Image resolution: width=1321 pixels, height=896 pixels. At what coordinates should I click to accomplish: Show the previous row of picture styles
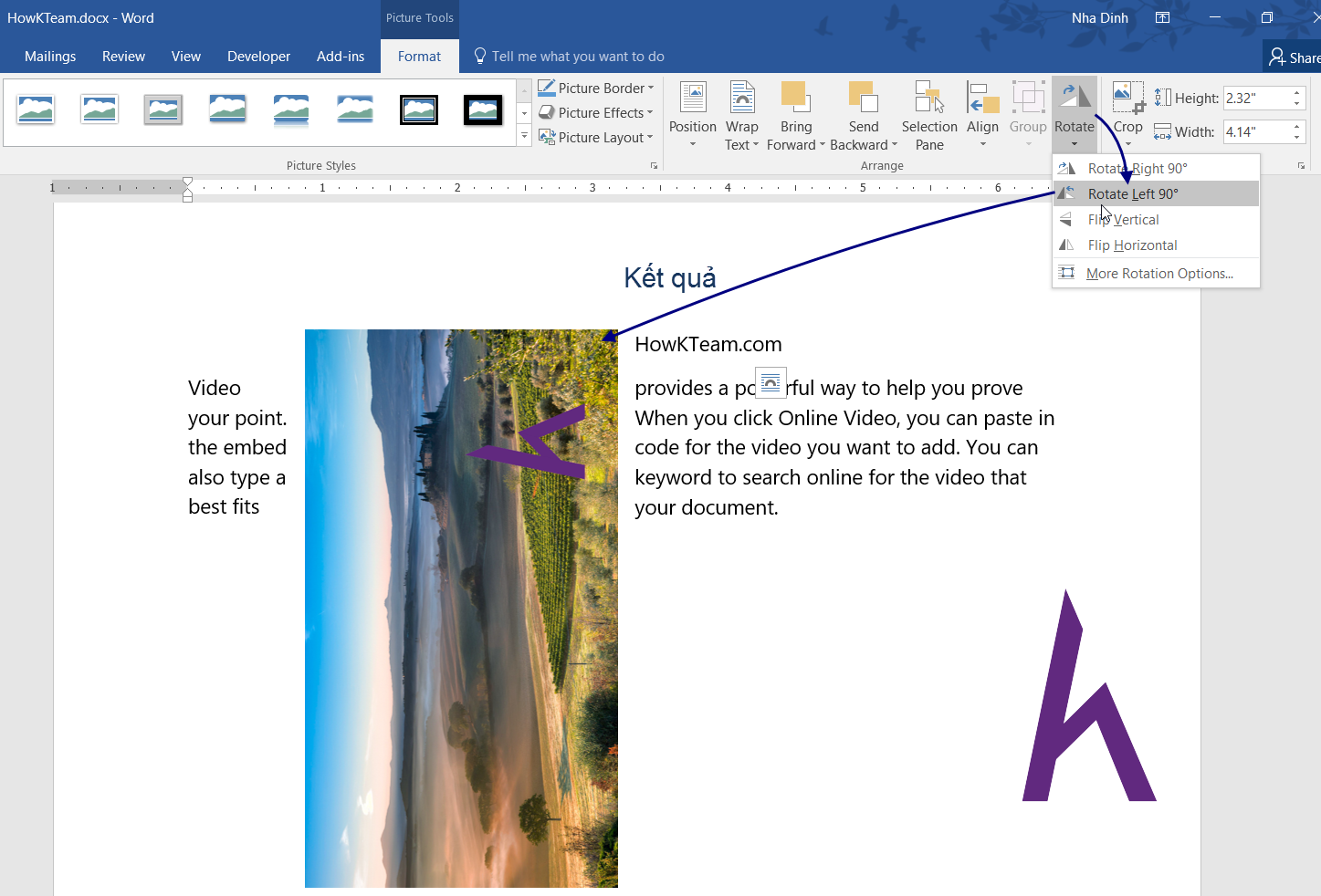[524, 90]
